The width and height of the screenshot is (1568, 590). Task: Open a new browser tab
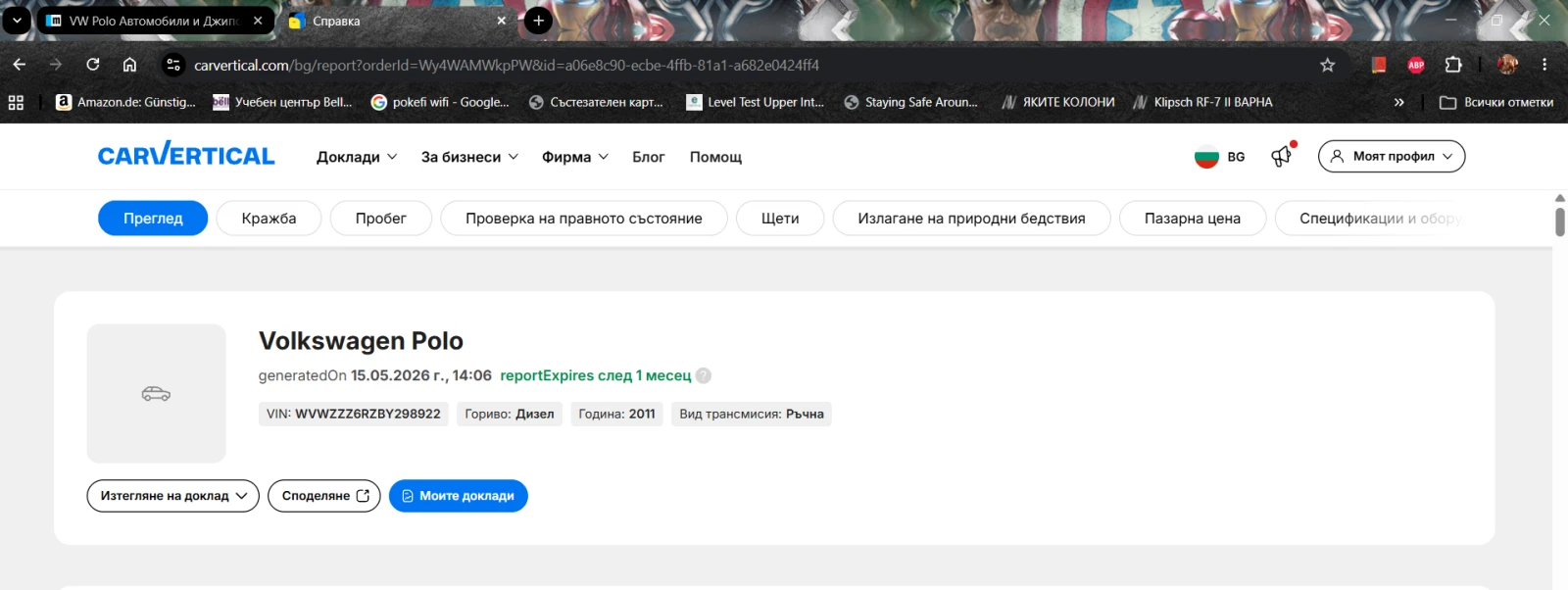pos(538,21)
